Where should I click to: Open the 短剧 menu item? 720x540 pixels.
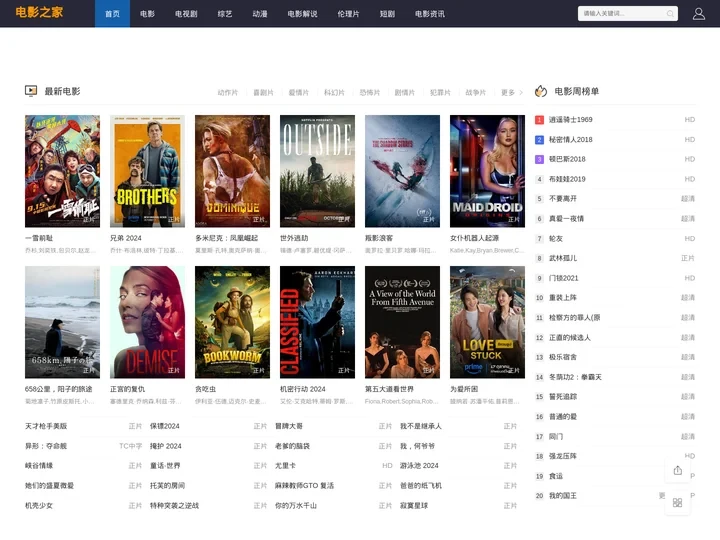click(387, 14)
